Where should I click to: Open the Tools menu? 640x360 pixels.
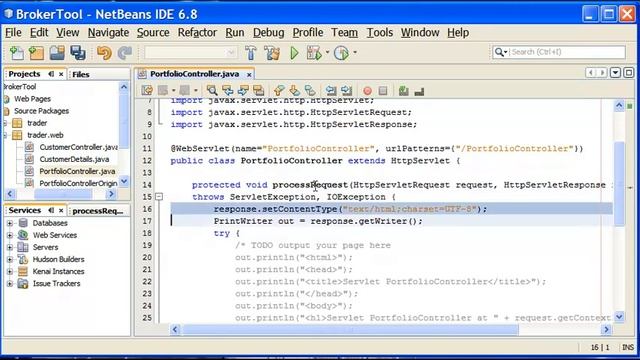pyautogui.click(x=380, y=33)
